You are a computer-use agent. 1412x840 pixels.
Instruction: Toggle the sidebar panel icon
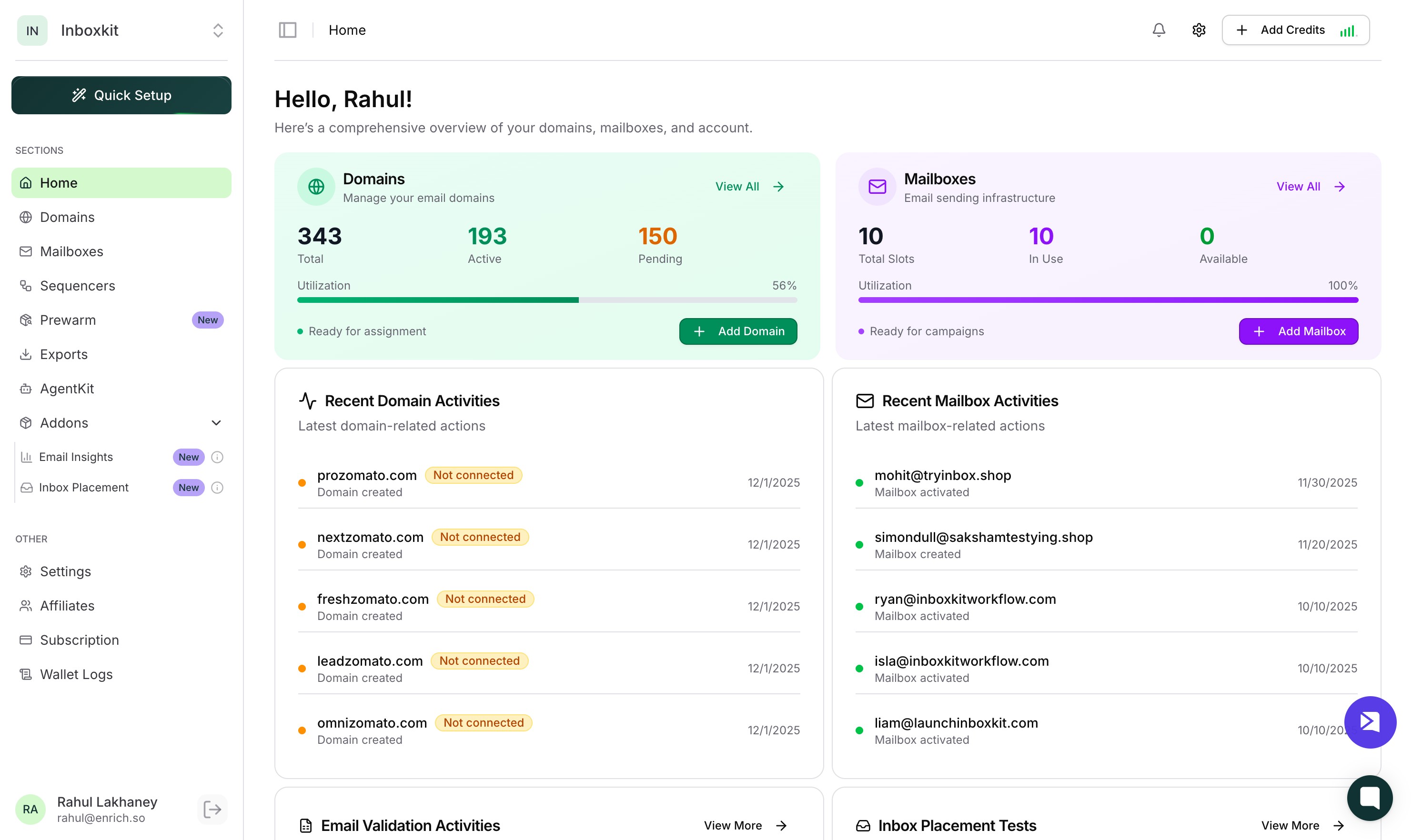[288, 30]
